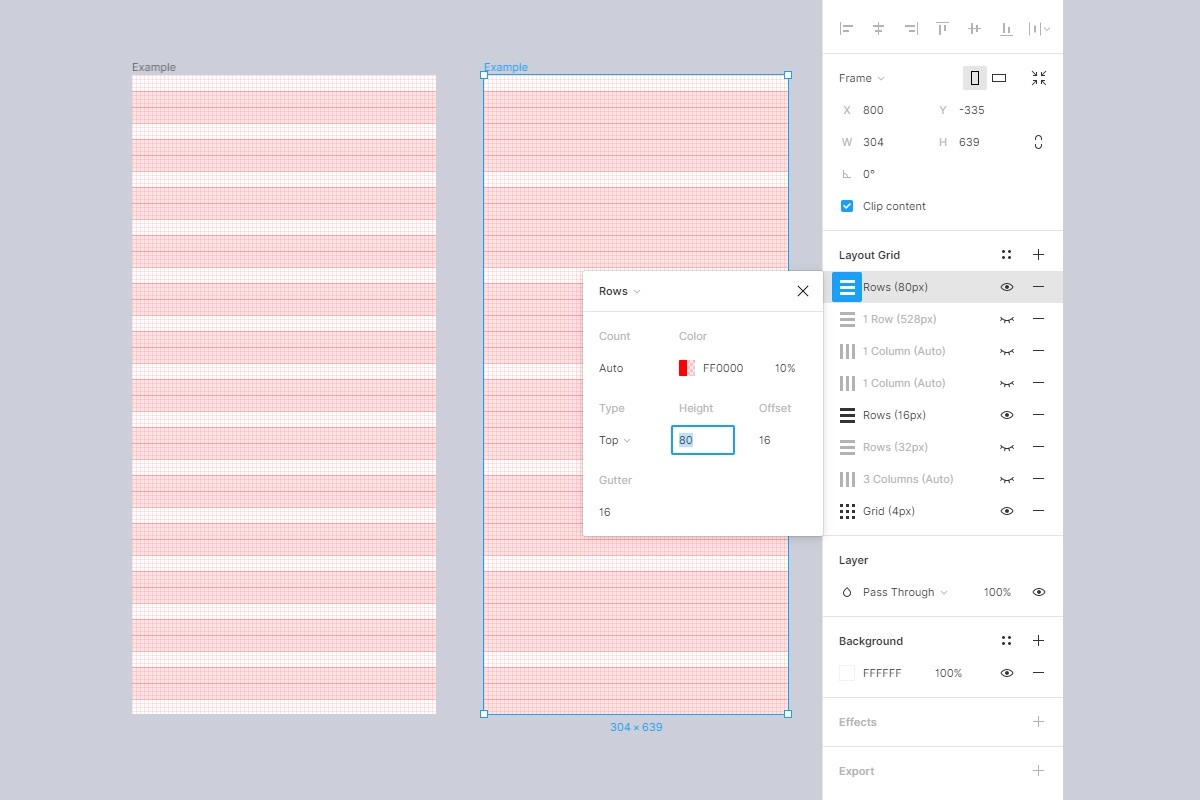Screen dimensions: 1200x800
Task: Click the align vertical centers icon
Action: (975, 29)
